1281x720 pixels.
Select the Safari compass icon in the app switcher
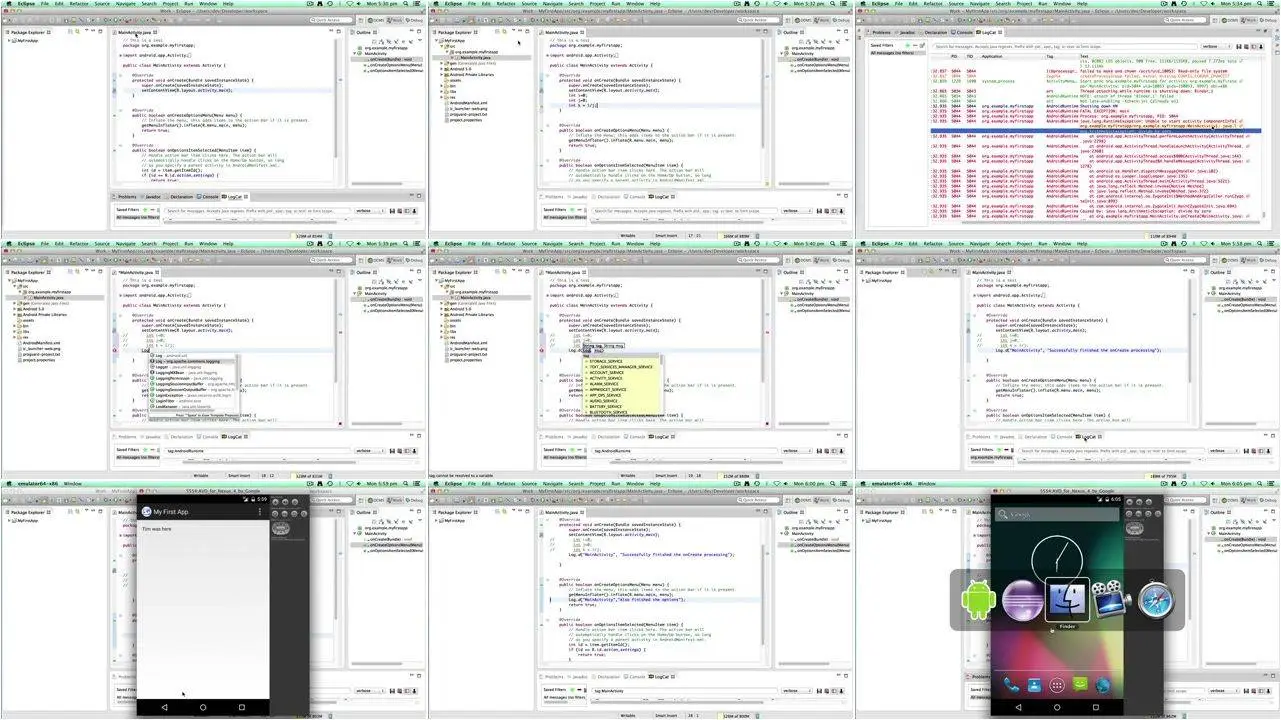(1157, 599)
